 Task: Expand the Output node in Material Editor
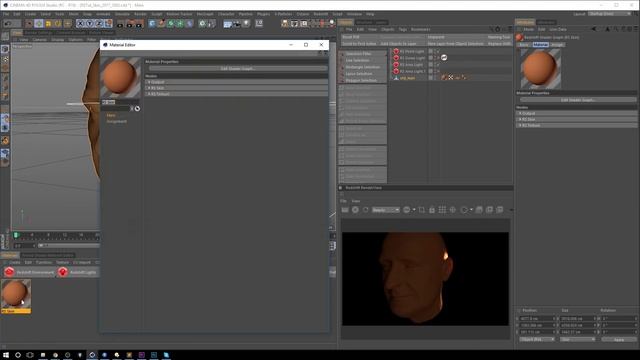(x=237, y=82)
